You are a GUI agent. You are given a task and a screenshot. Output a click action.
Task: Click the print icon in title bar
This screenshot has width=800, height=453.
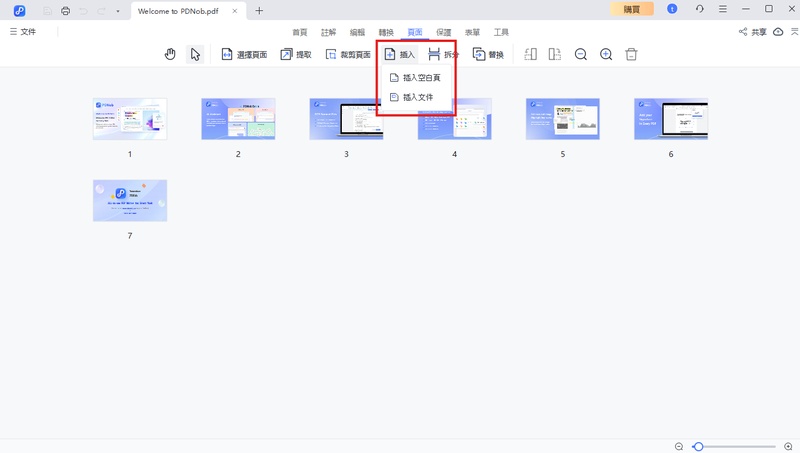[x=65, y=11]
